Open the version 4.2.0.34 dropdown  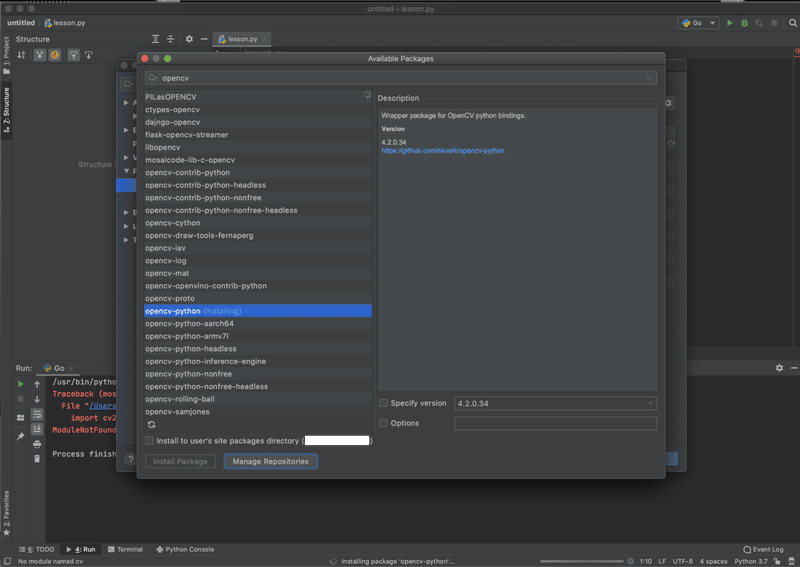(x=555, y=403)
